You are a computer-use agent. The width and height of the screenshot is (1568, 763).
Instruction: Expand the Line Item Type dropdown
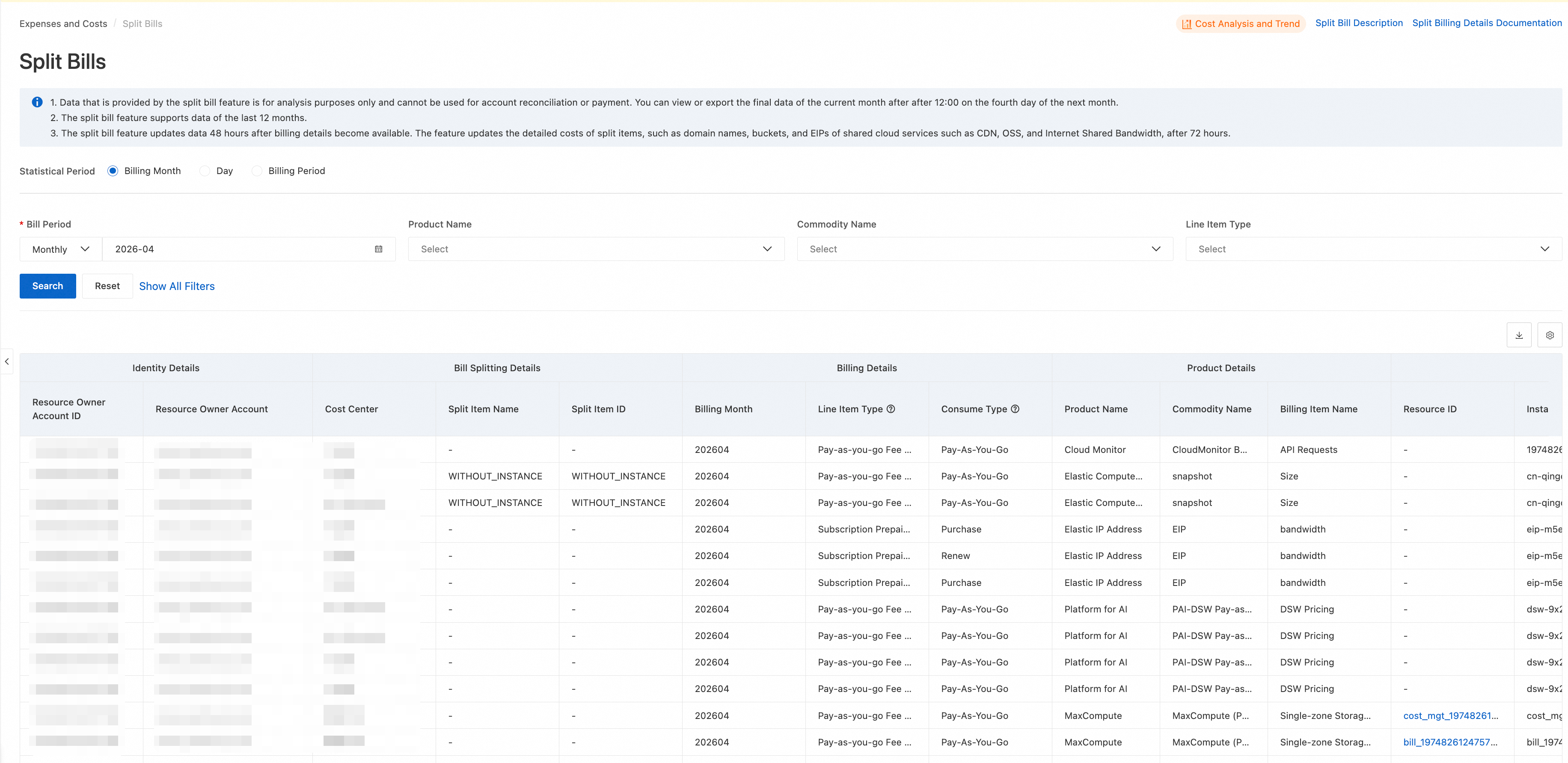[x=1373, y=249]
